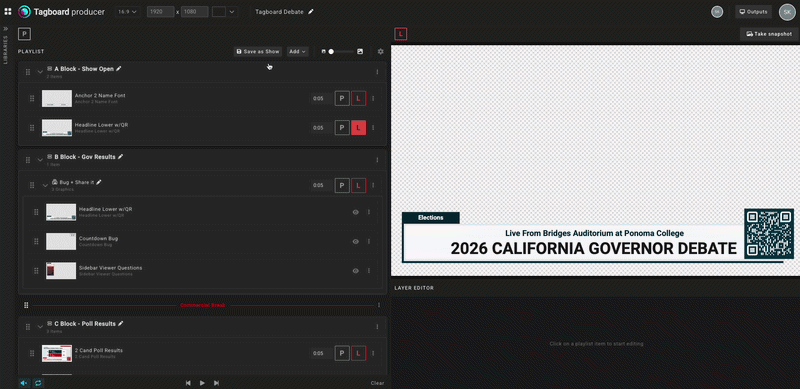
Task: Click the Preview P indicator box
Action: pyautogui.click(x=24, y=34)
